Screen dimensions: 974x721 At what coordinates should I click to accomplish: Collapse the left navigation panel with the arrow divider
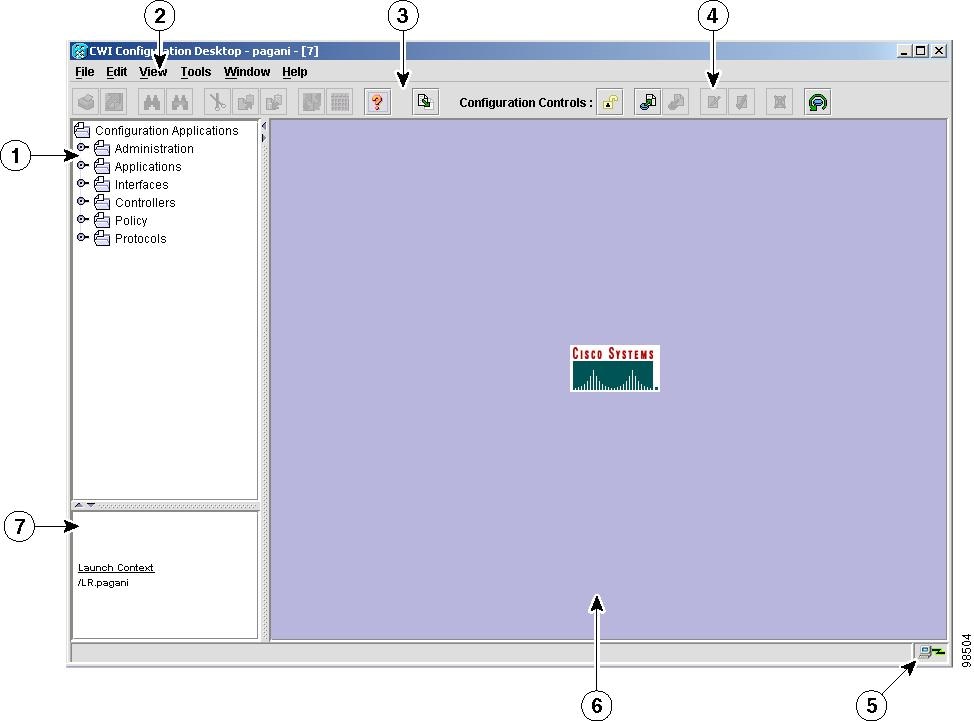(x=78, y=506)
